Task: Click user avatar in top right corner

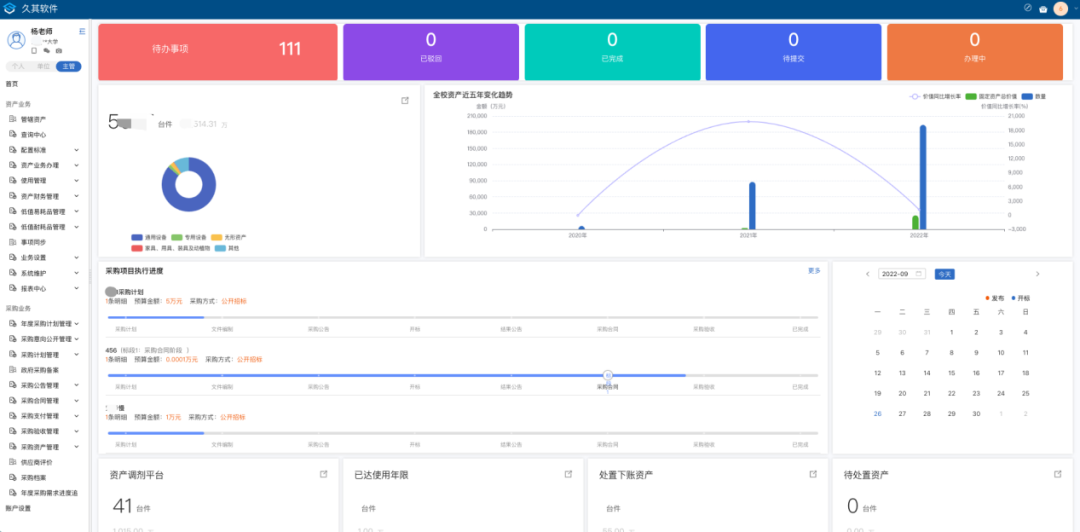Action: tap(1061, 9)
